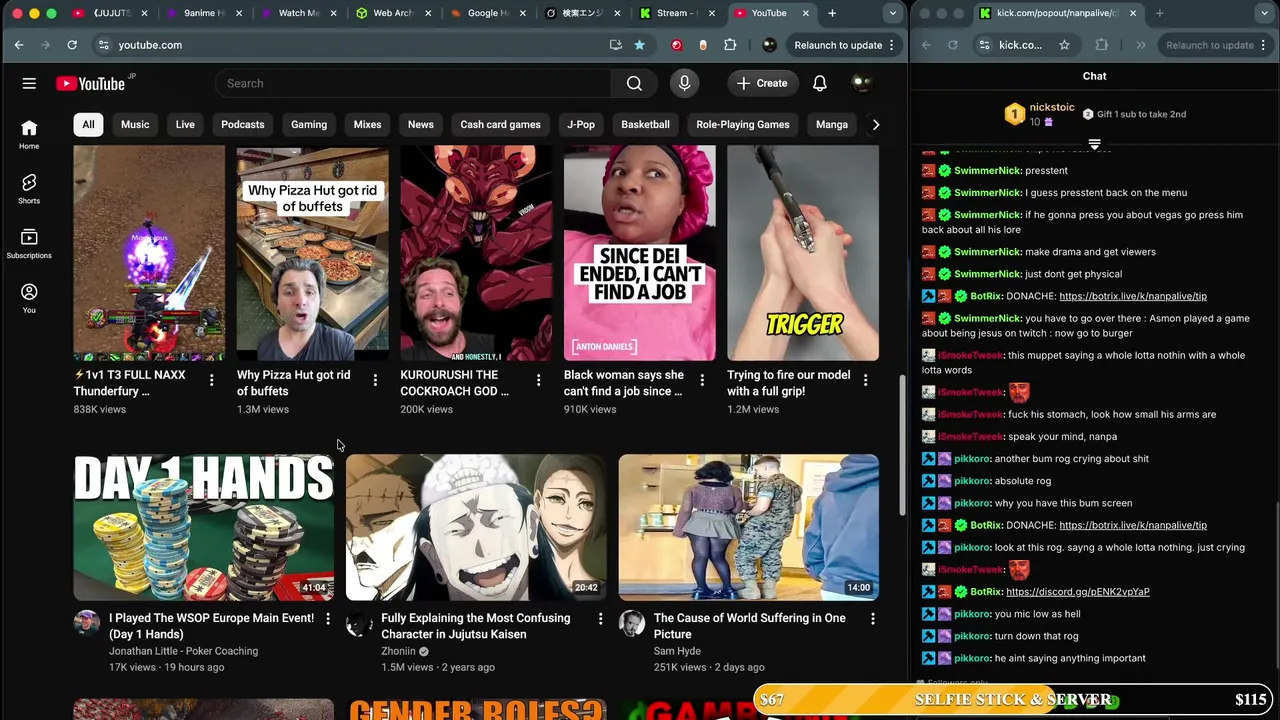Open options for Jujutsu Kaisen explanation video
This screenshot has width=1280, height=720.
click(x=600, y=619)
